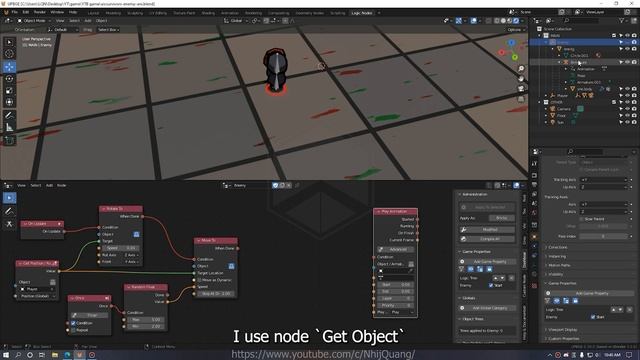This screenshot has height=360, width=640.
Task: Click Windows Start button on taskbar
Action: click(x=6, y=355)
